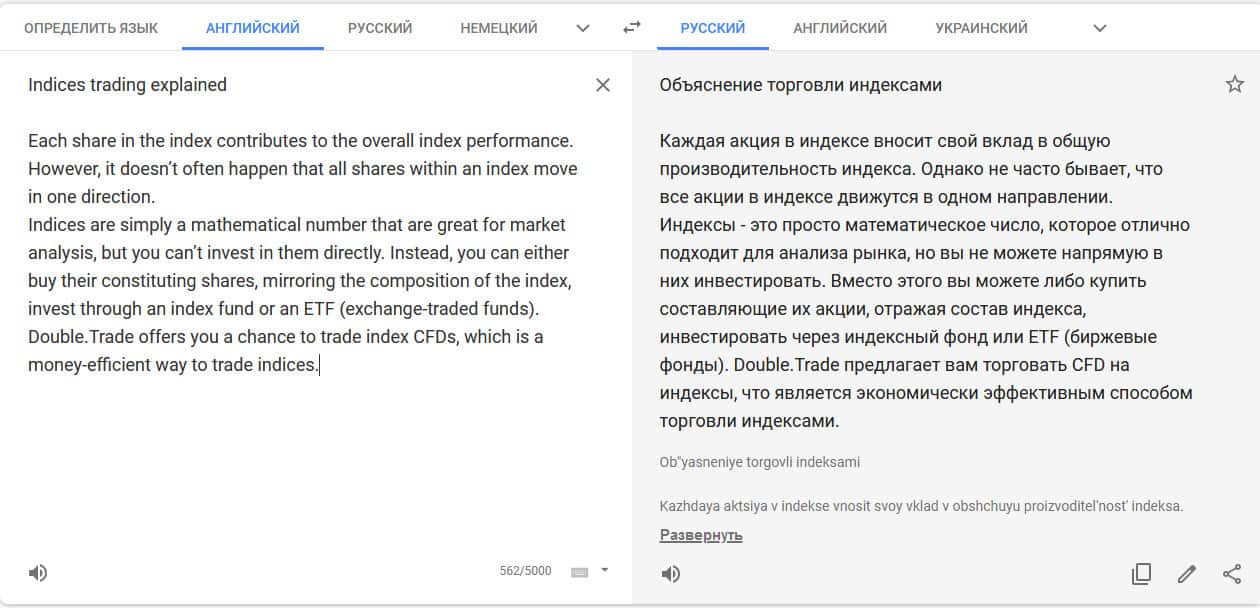Listen to the English source text
The height and width of the screenshot is (608, 1260).
pyautogui.click(x=38, y=573)
